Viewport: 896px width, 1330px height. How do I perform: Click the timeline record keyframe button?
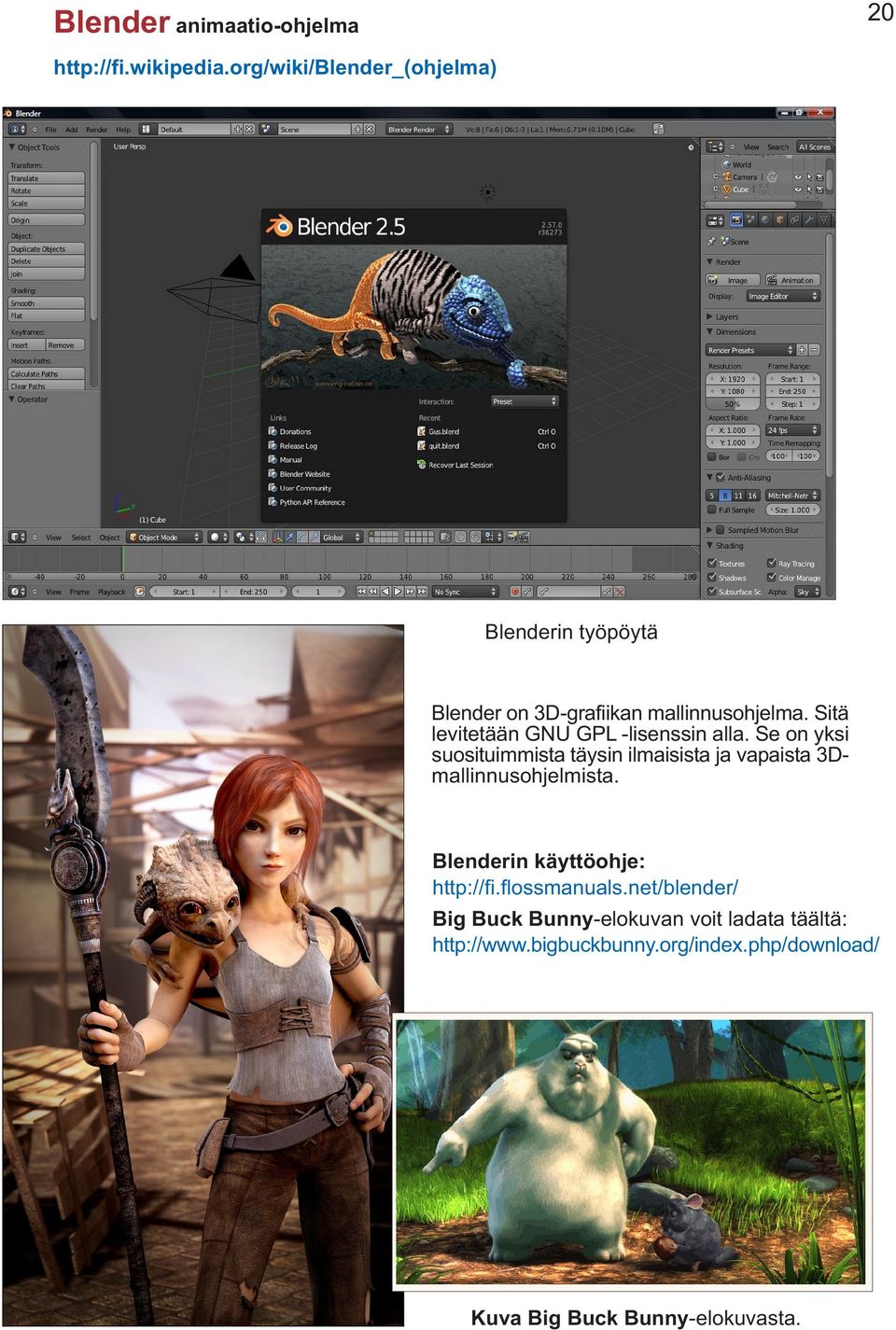coord(514,592)
